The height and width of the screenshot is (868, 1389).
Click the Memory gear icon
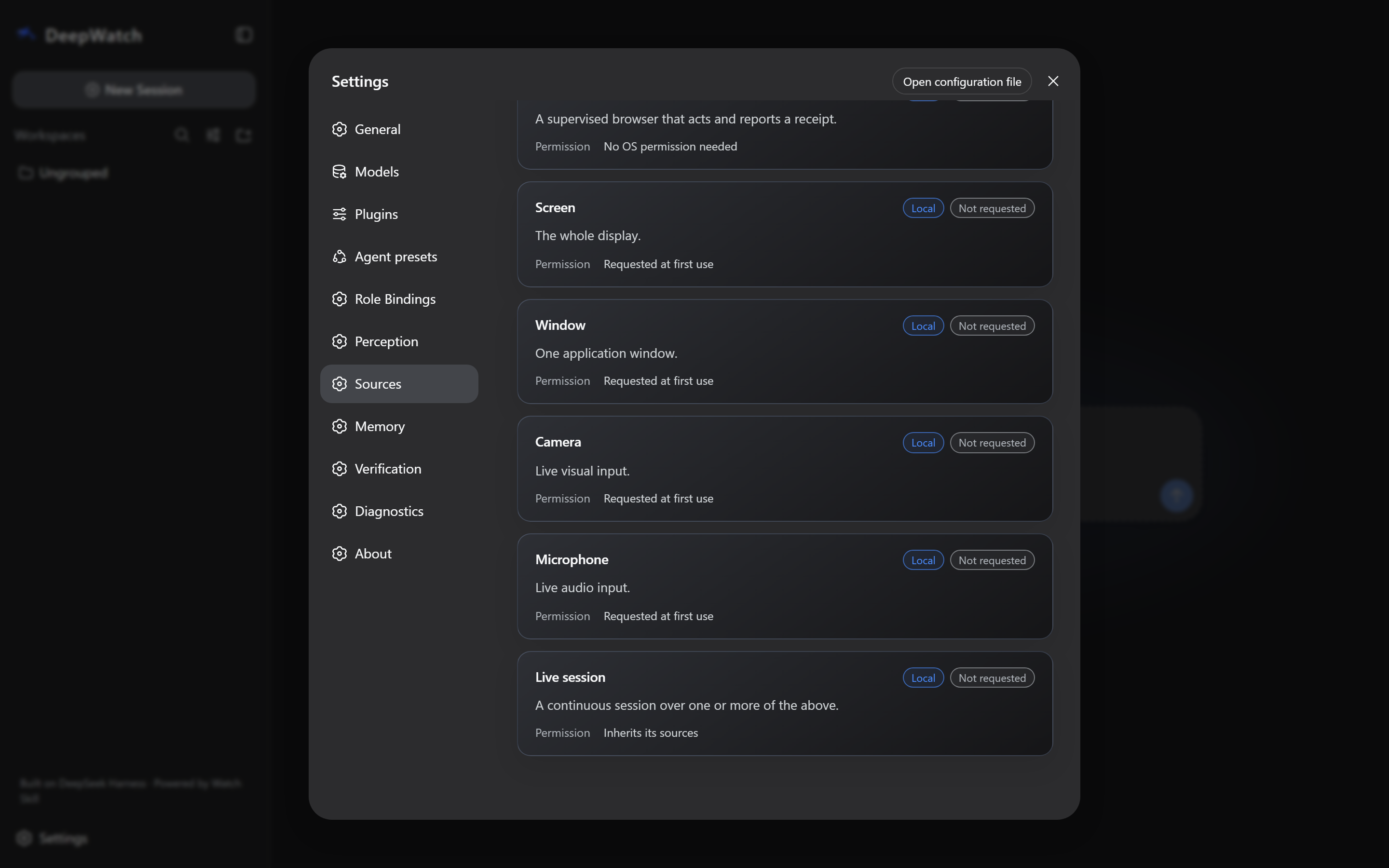(339, 427)
